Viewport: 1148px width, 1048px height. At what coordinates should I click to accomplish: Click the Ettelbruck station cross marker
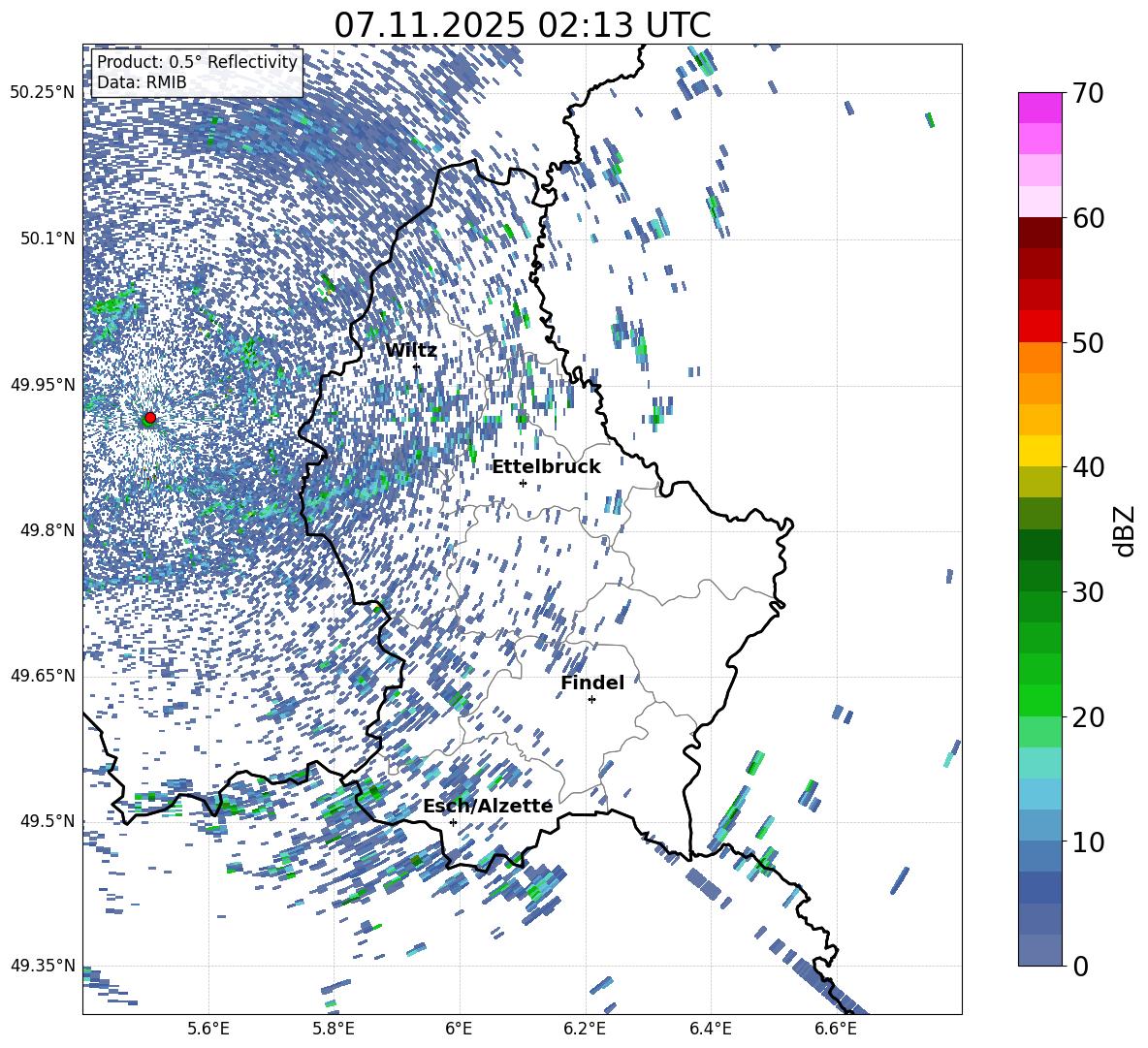[x=523, y=483]
